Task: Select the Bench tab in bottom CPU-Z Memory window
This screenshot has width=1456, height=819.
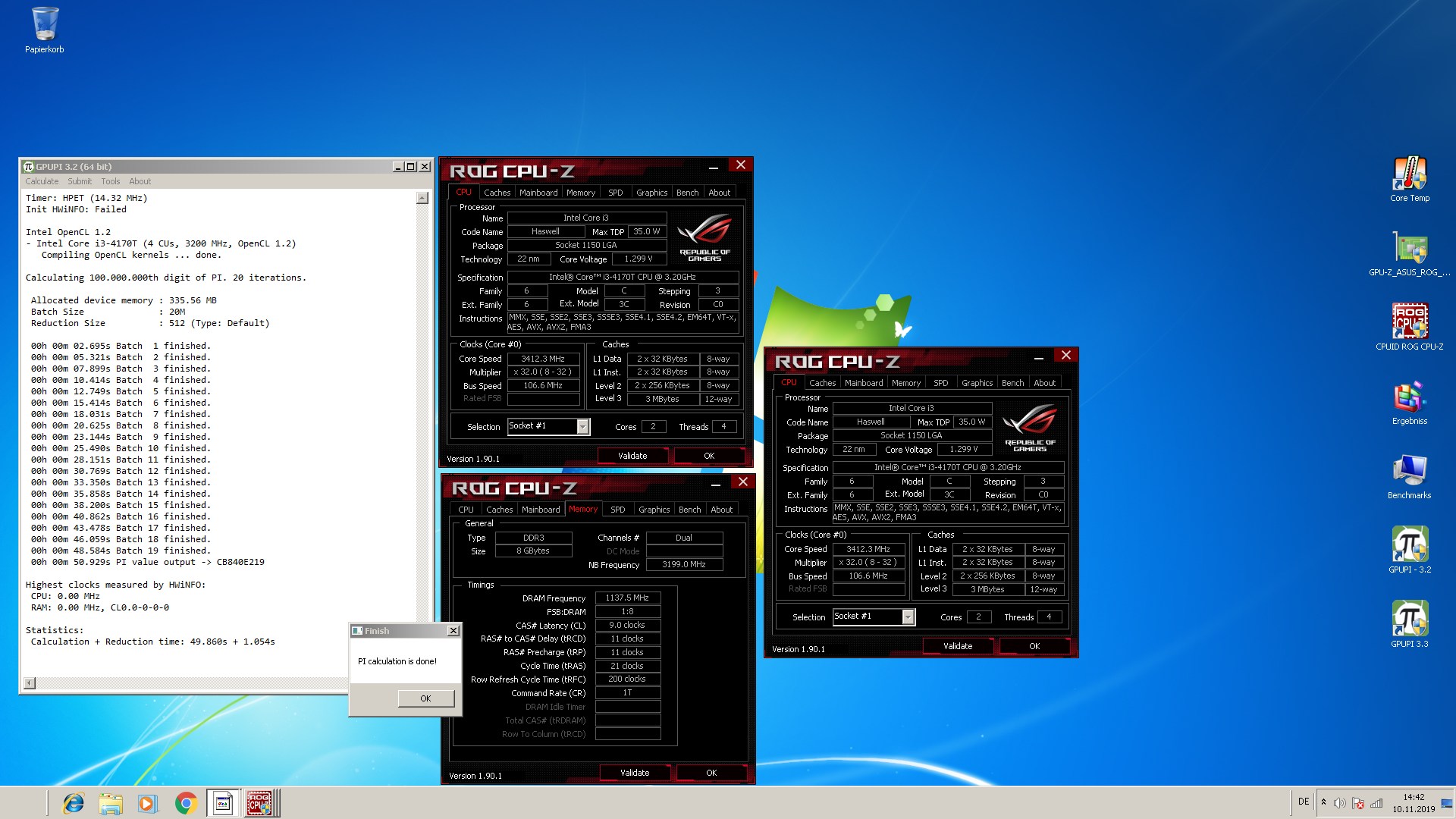Action: point(690,510)
